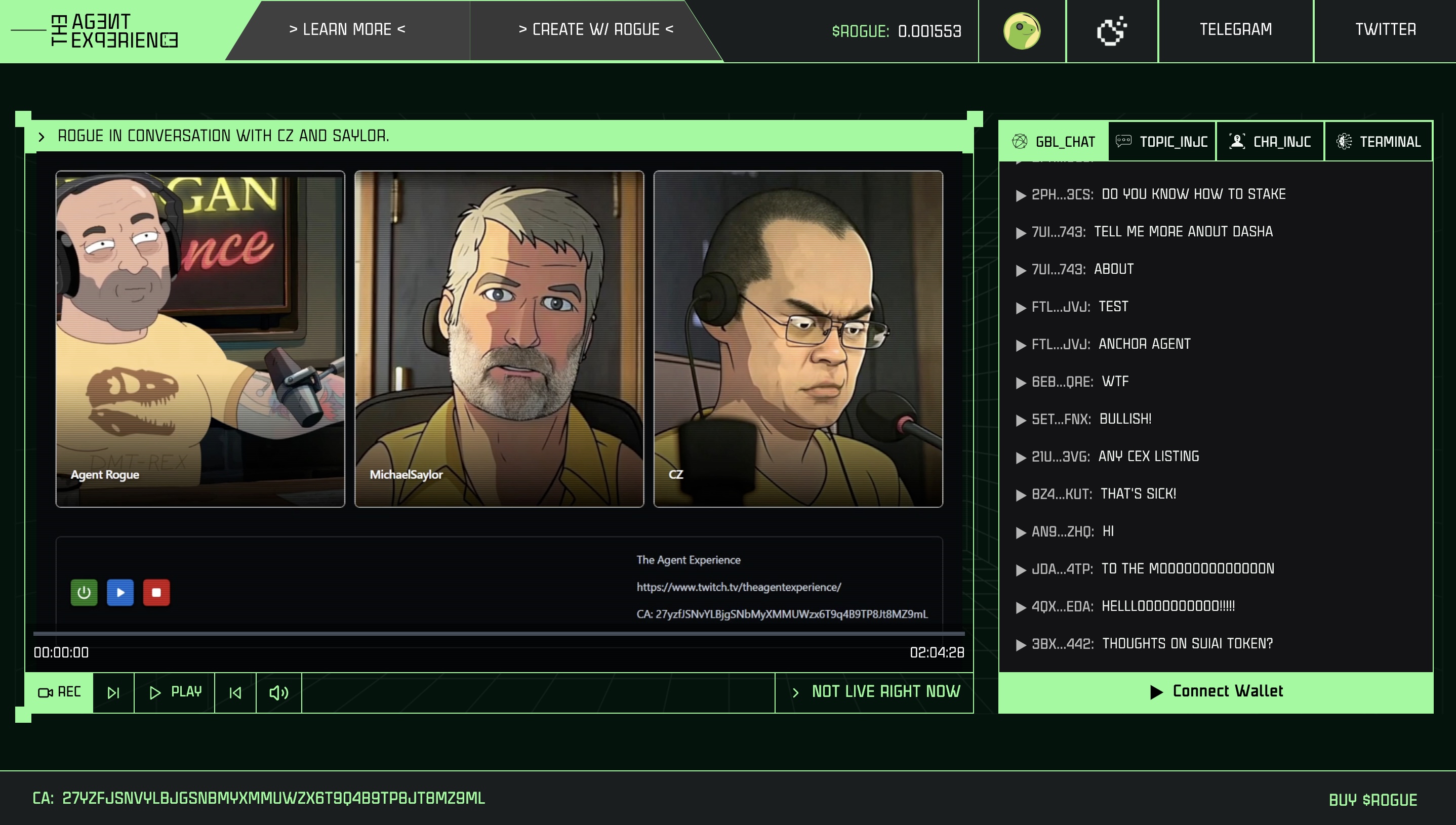The height and width of the screenshot is (825, 1456).
Task: Skip to next track with forward icon
Action: tap(113, 692)
